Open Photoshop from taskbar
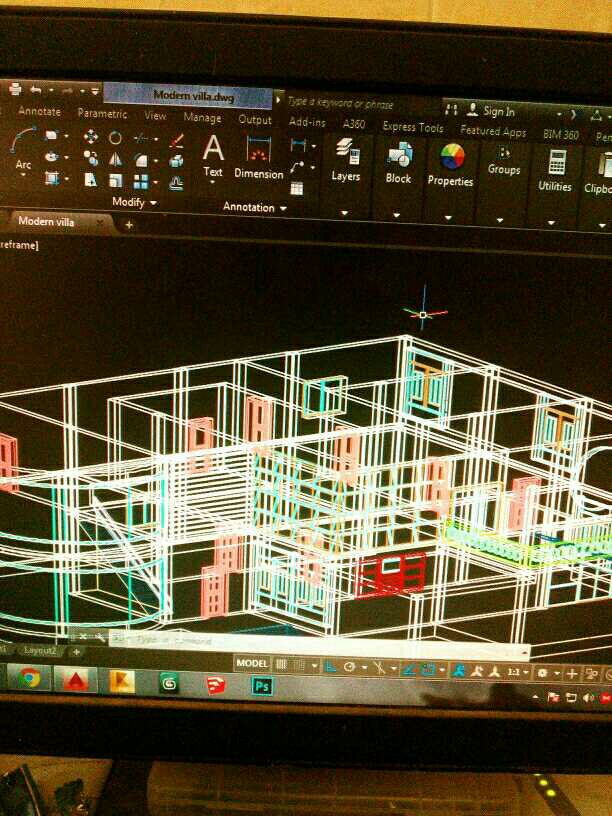This screenshot has height=816, width=612. 262,687
